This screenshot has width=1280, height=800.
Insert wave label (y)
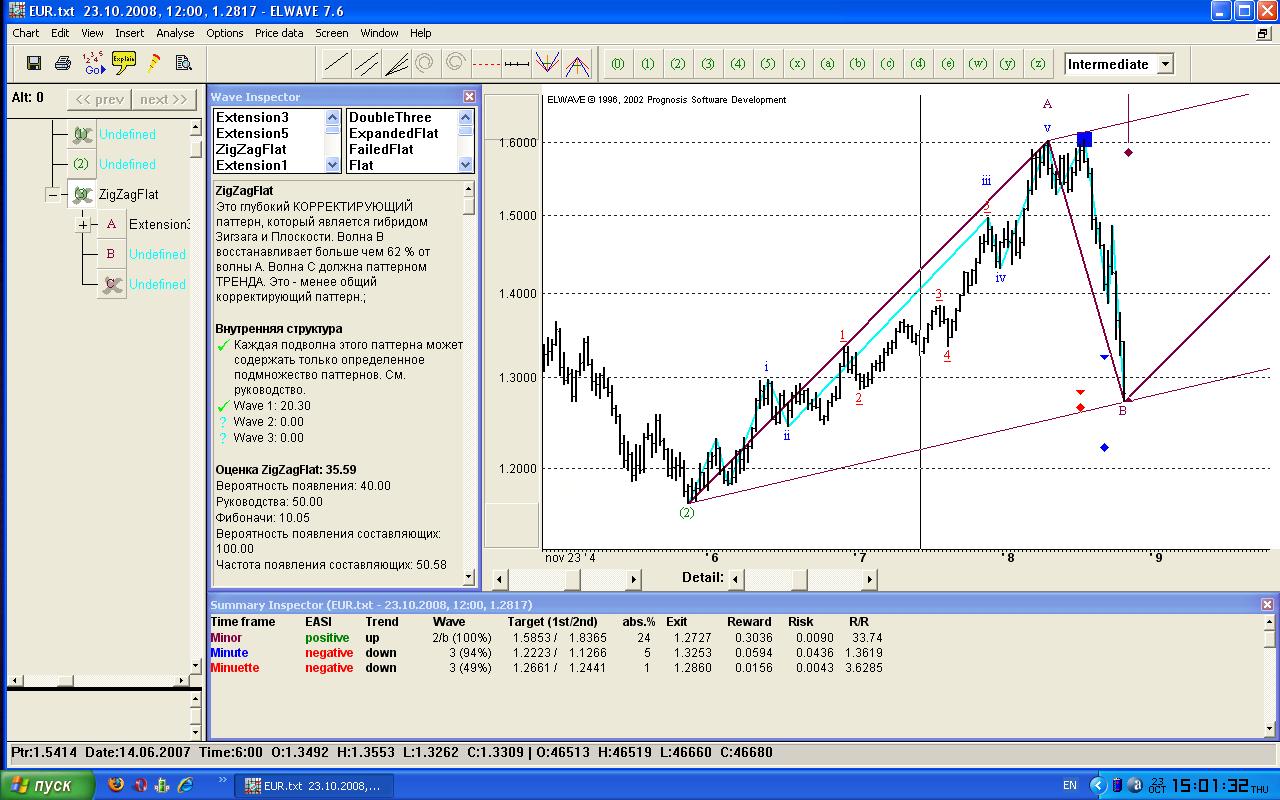(x=1008, y=64)
